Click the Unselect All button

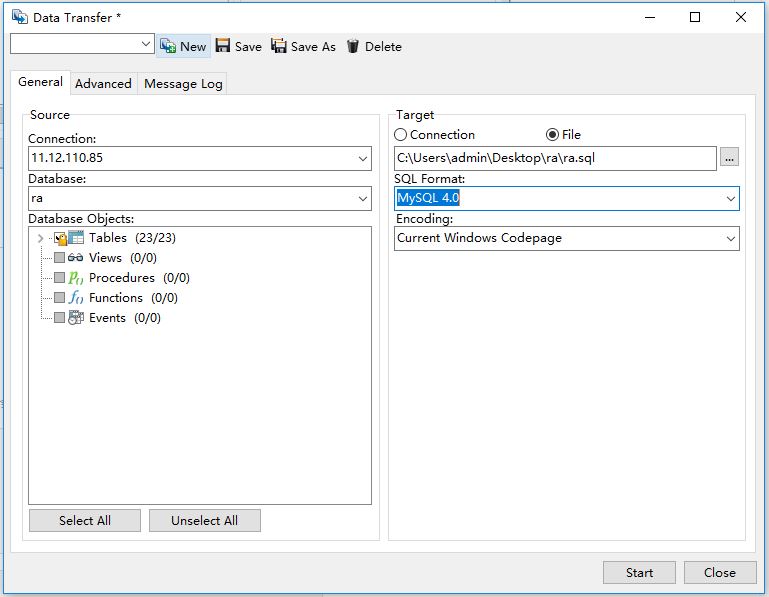pos(205,520)
